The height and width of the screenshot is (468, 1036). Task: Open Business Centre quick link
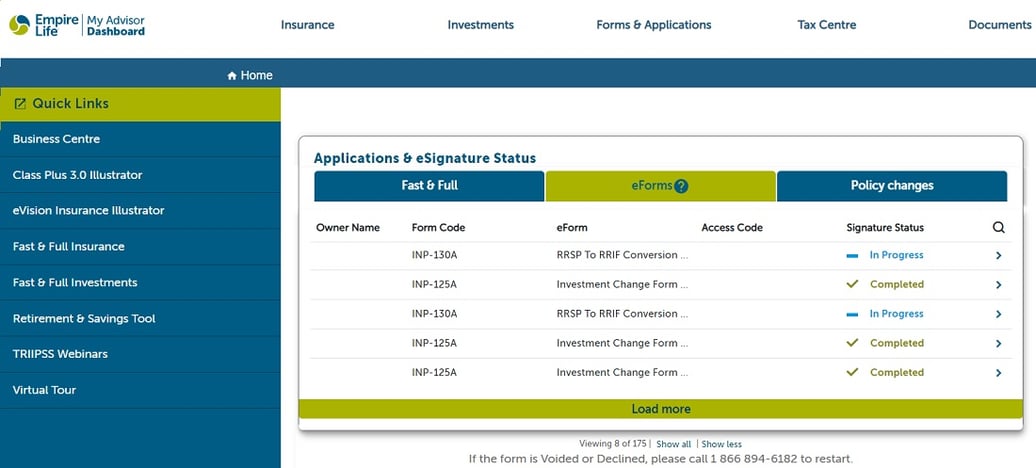pos(140,139)
